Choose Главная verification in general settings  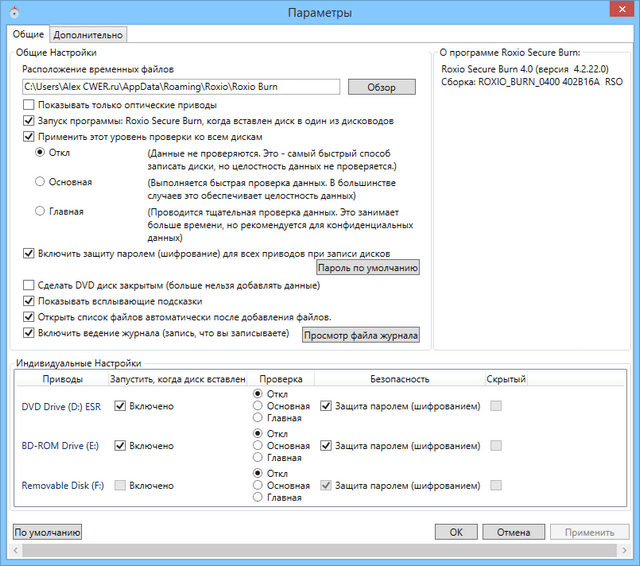(40, 211)
